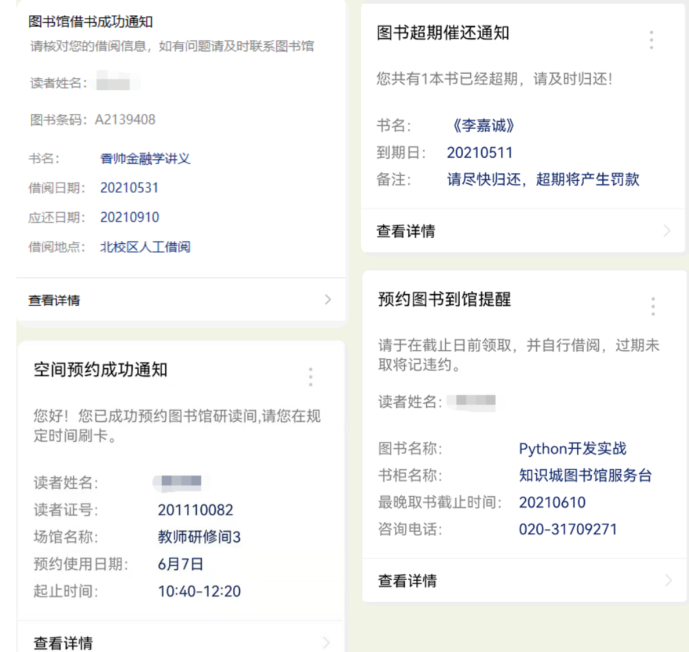This screenshot has height=652, width=689.
Task: Open three-dot menu on 空间预约成功通知 card
Action: 311,377
